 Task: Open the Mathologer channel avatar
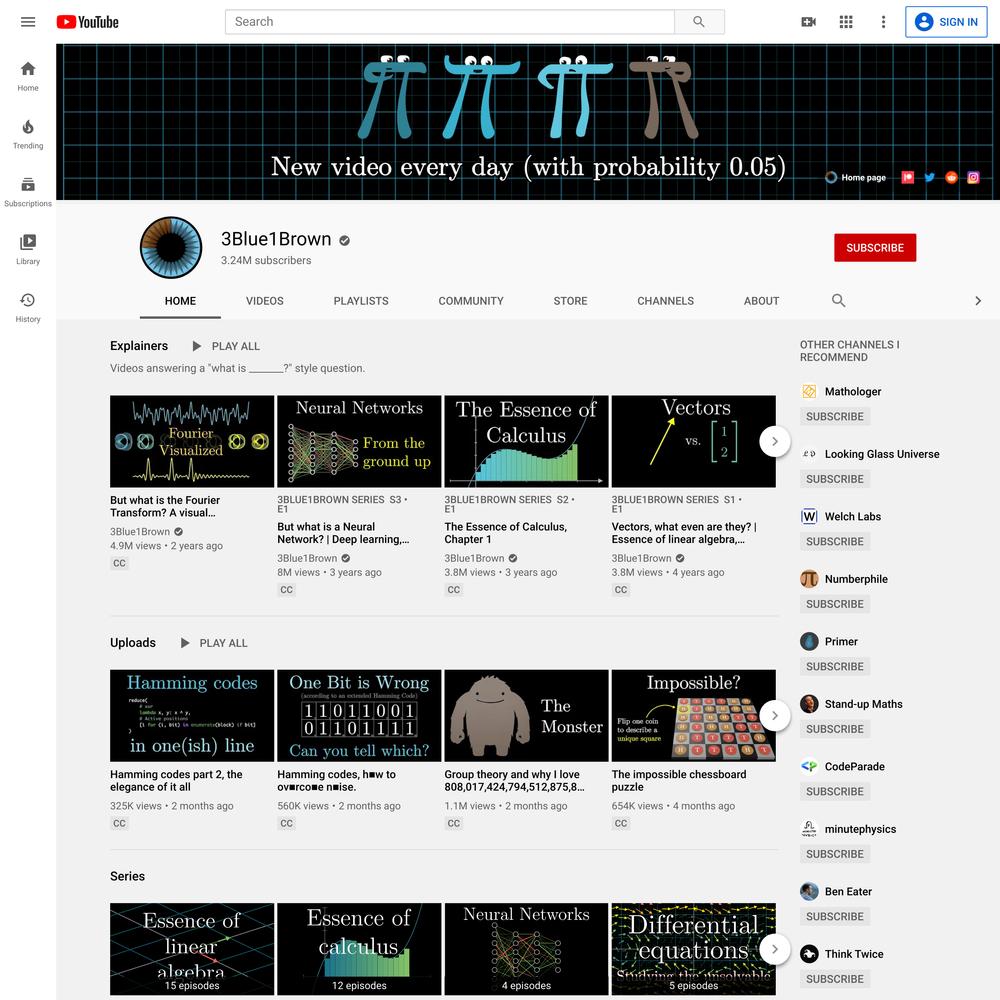coord(809,392)
